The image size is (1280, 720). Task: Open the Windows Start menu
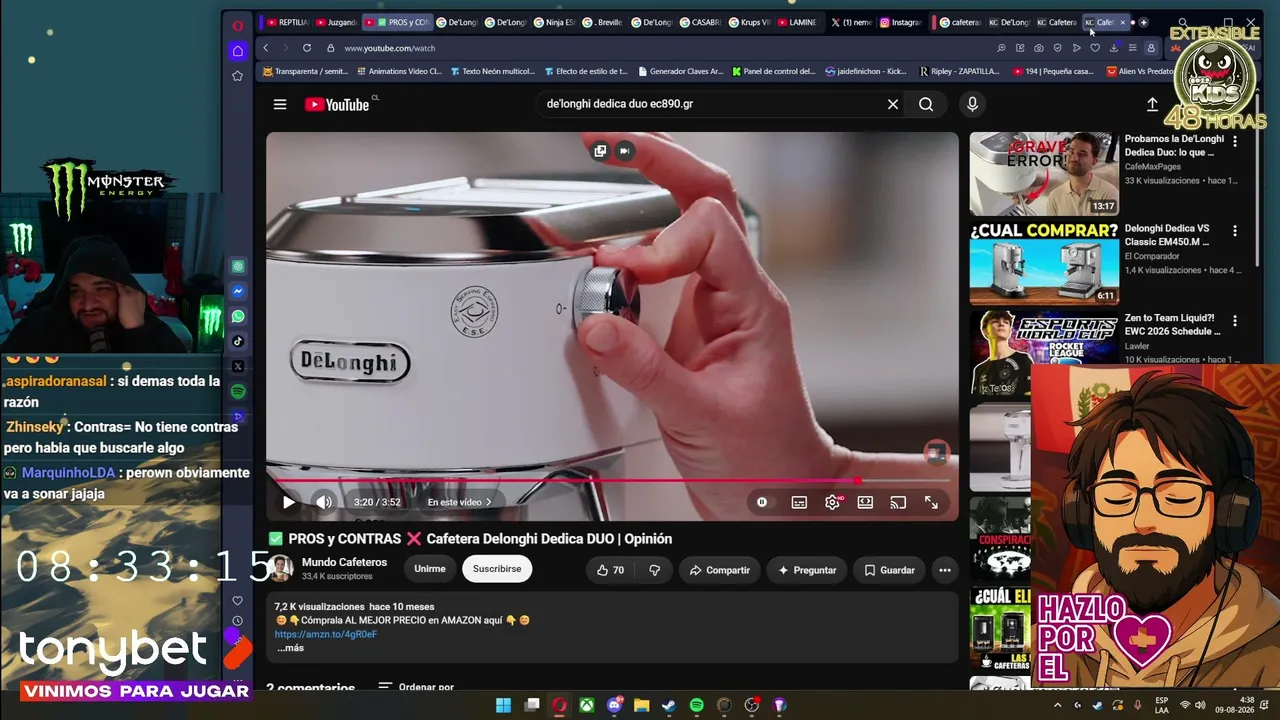[x=504, y=705]
